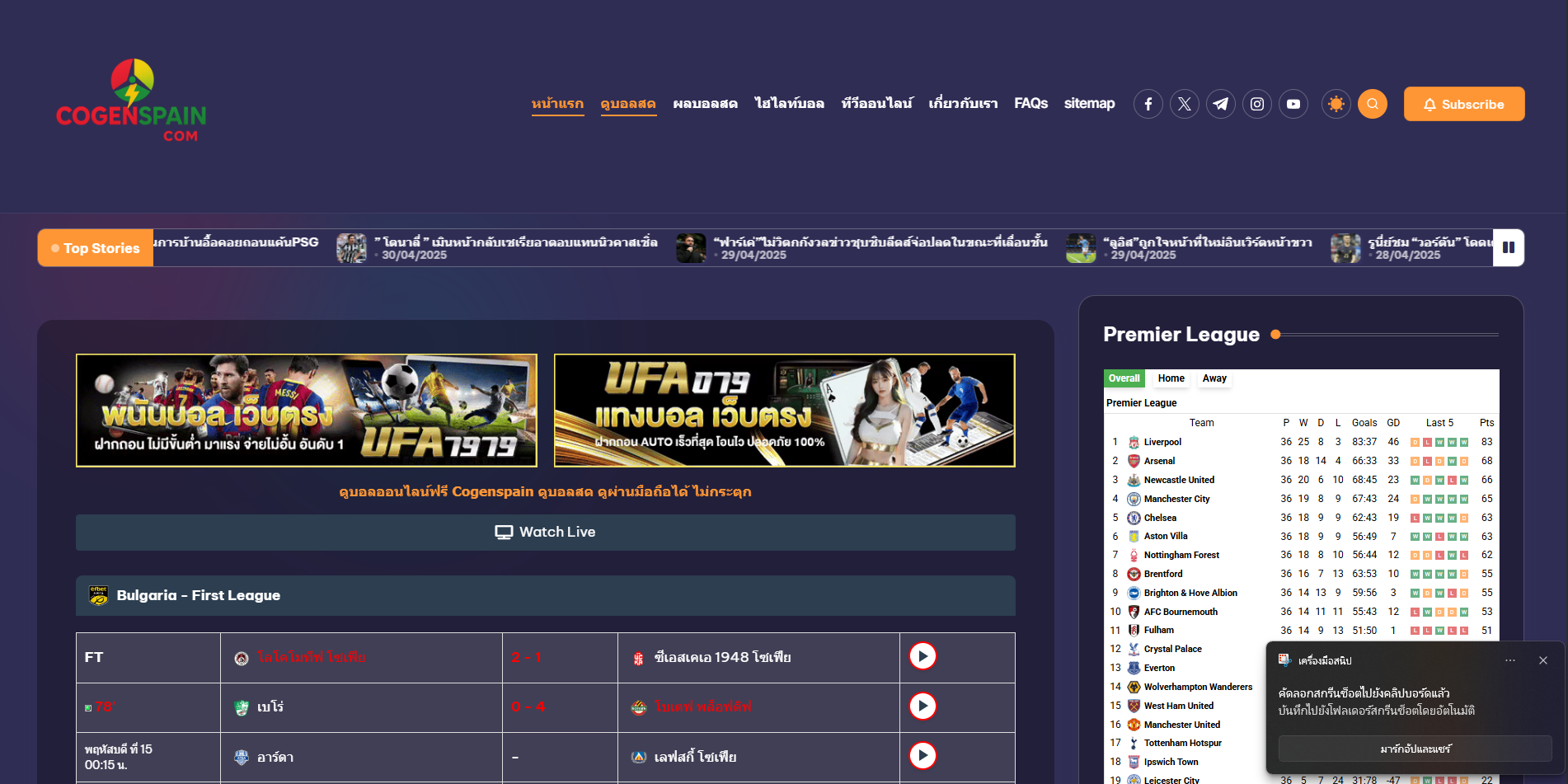
Task: Click มาร์กอัปและแชร์ button in notification
Action: 1415,749
